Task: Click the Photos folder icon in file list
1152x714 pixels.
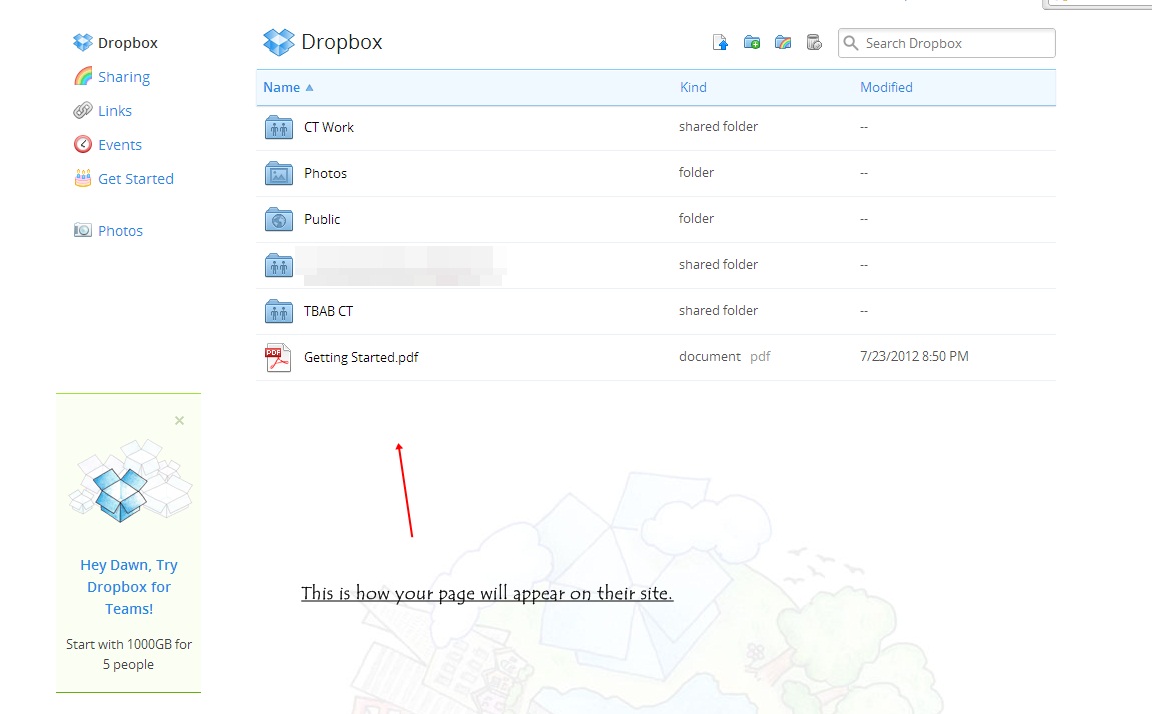Action: pos(278,173)
